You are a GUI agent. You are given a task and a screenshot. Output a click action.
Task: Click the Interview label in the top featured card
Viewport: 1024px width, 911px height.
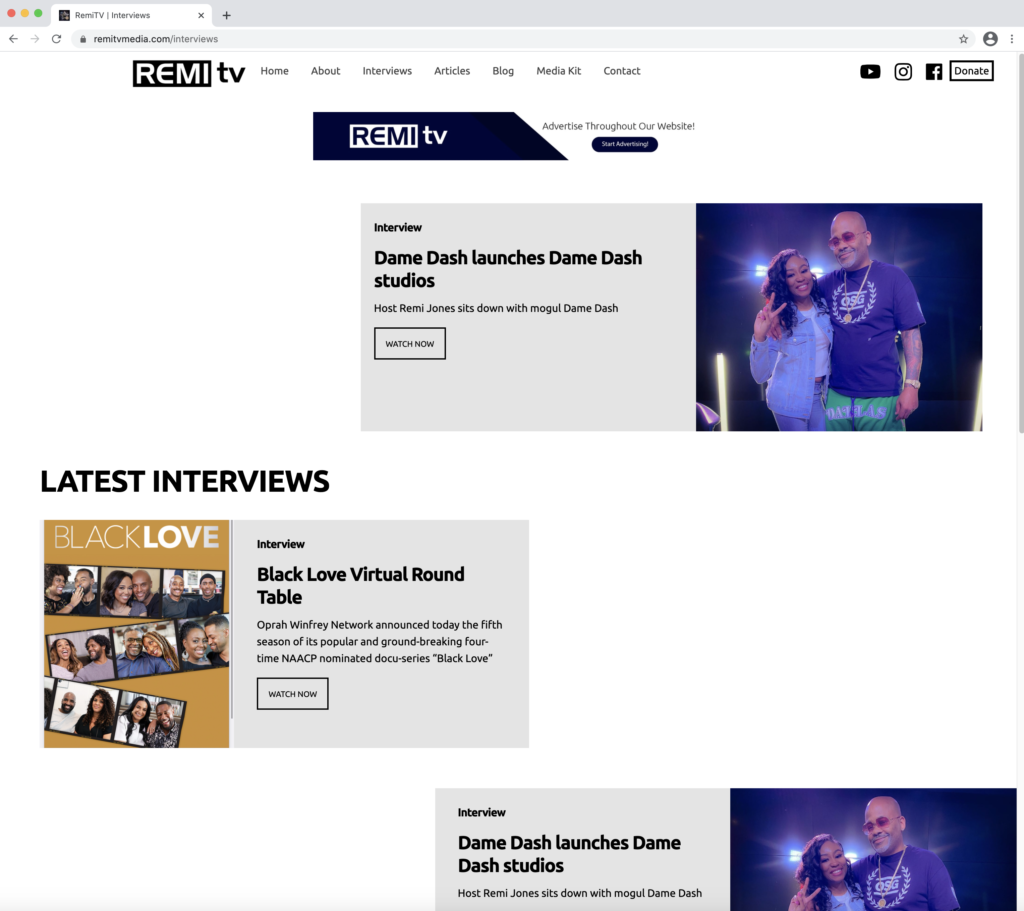click(398, 227)
